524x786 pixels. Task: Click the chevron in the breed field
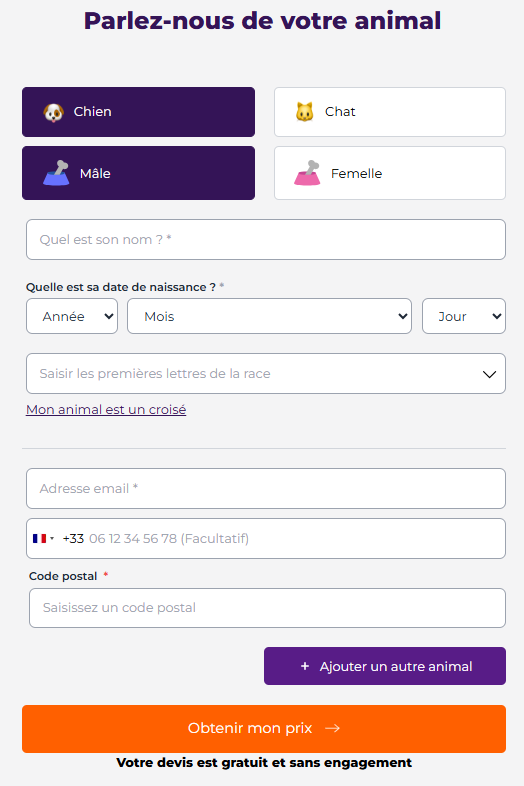pos(489,374)
